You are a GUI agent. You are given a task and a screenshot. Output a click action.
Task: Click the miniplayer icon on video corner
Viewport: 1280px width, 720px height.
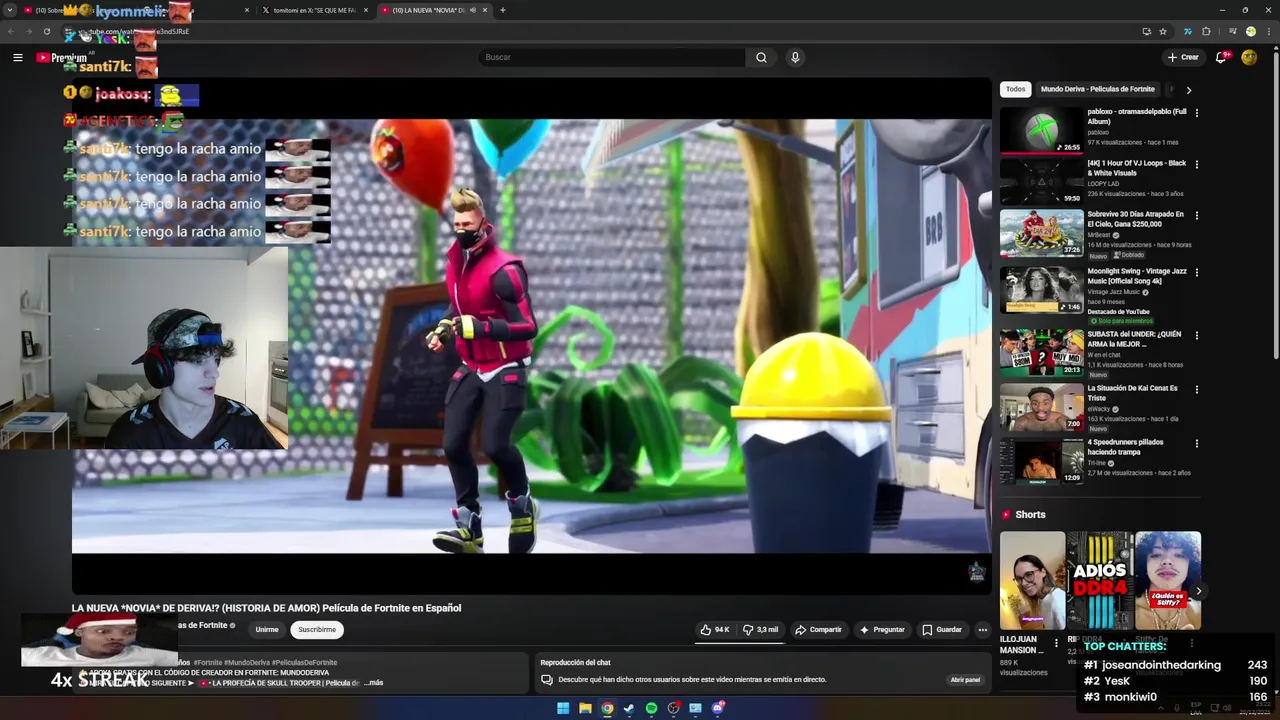[976, 572]
